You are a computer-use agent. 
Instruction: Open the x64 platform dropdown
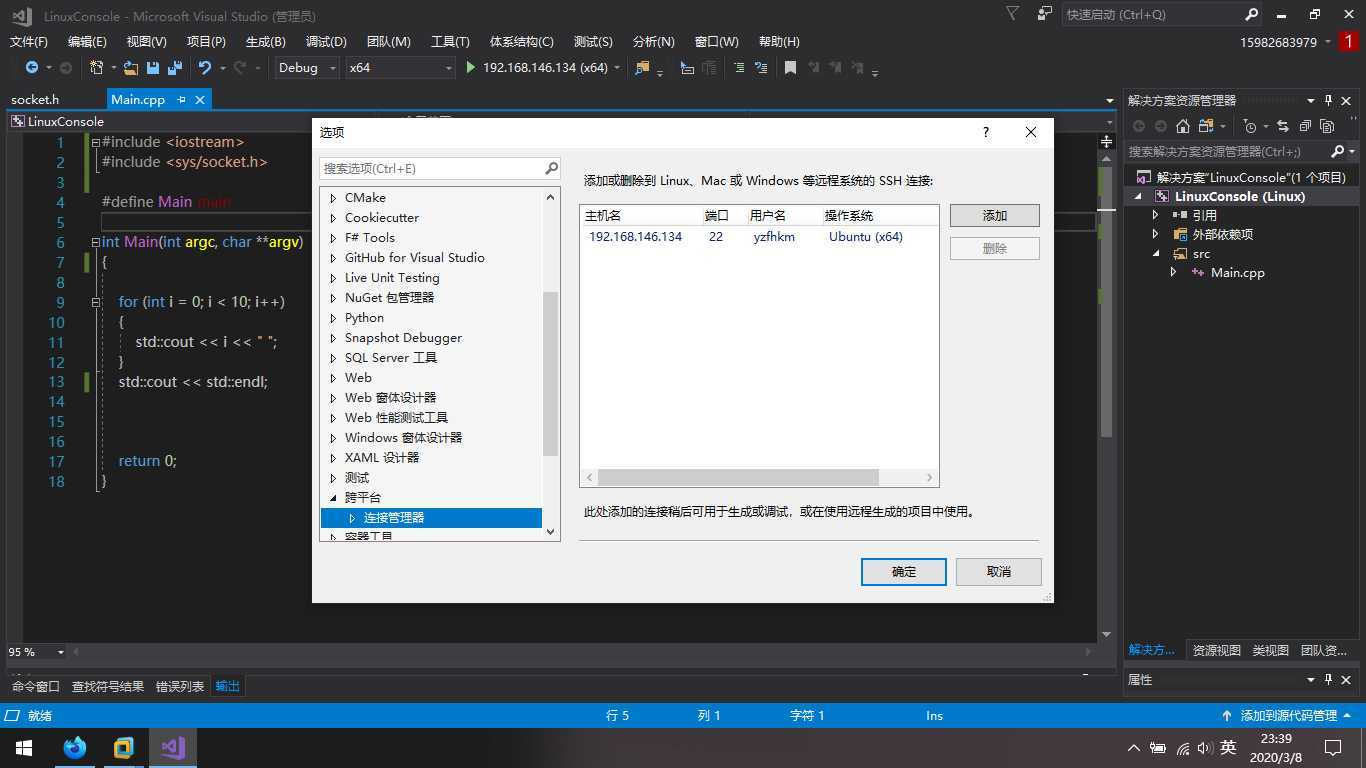400,68
